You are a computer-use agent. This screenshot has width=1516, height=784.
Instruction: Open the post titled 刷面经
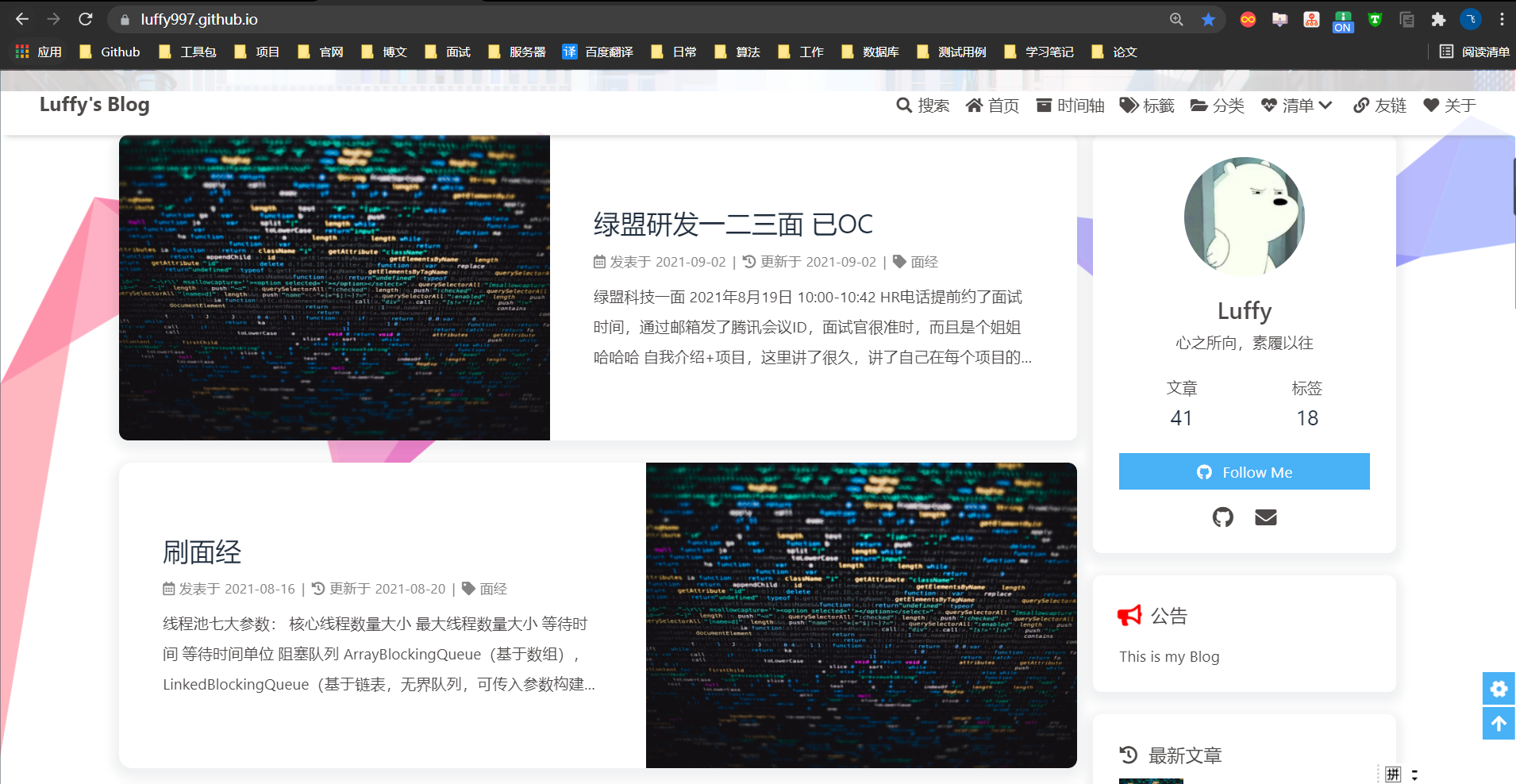click(202, 551)
